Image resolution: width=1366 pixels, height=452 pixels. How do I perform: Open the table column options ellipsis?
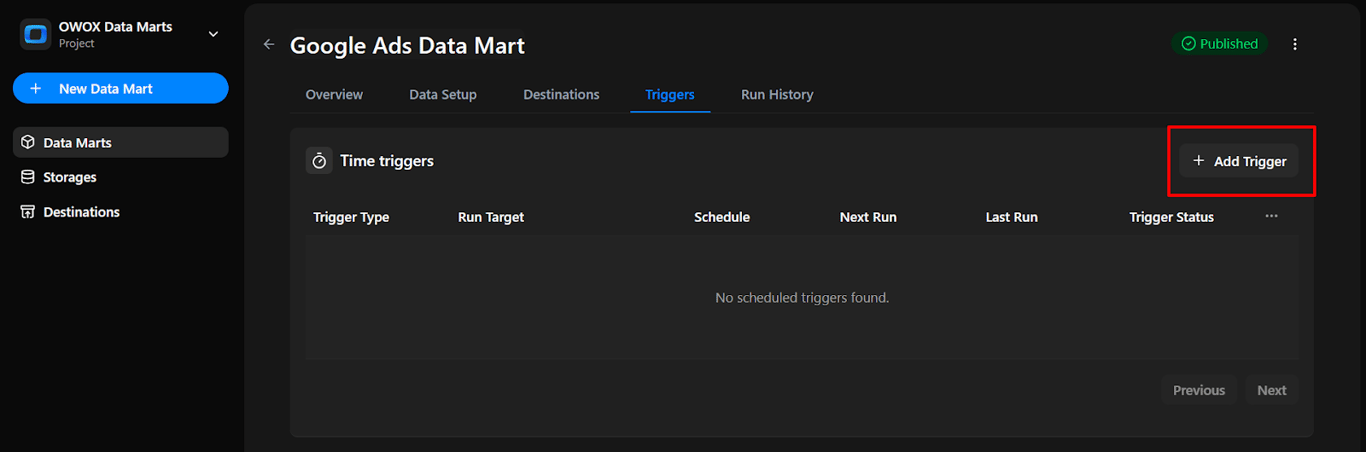click(1271, 216)
